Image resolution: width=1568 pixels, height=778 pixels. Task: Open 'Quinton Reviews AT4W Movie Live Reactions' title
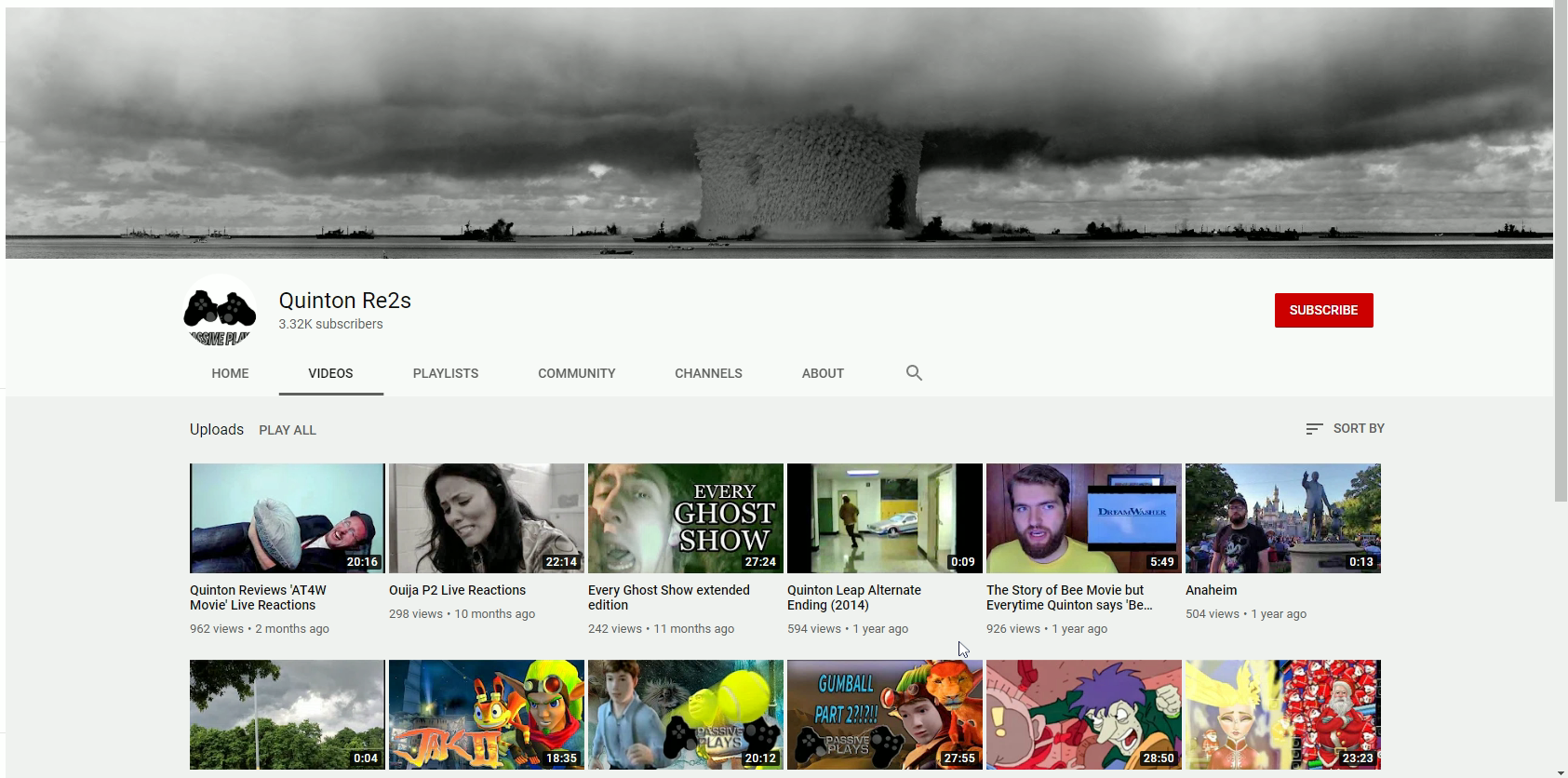[258, 597]
